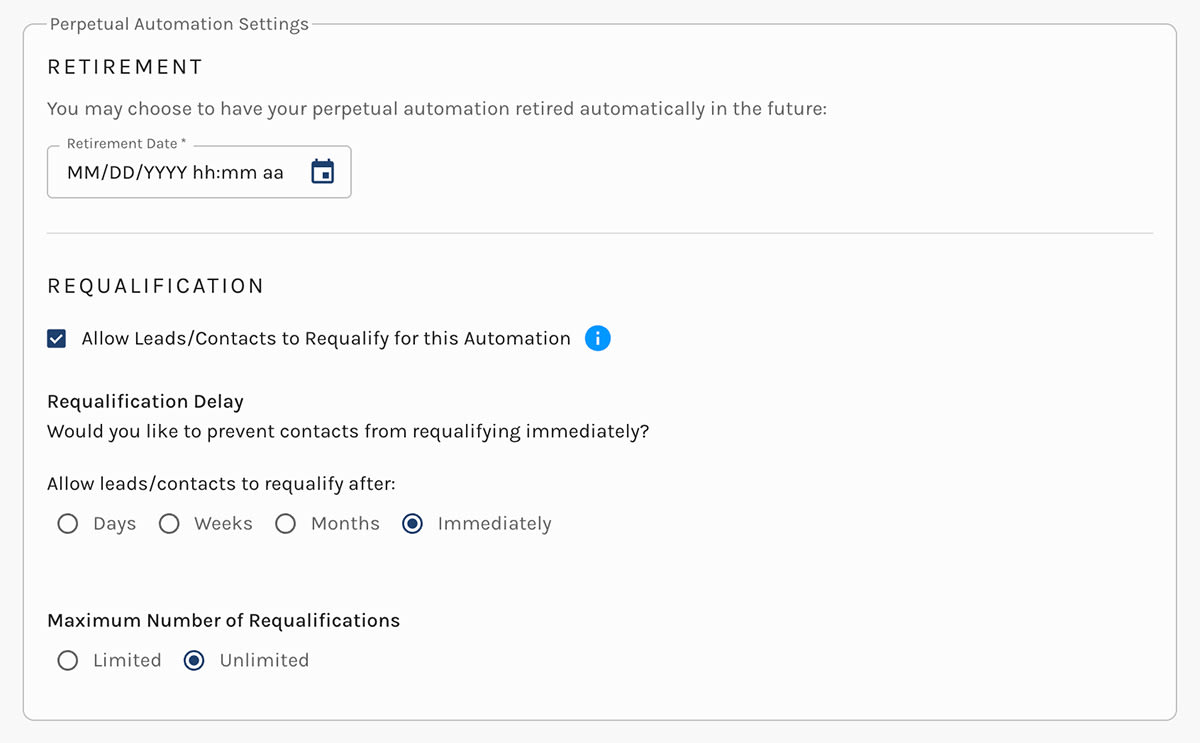This screenshot has width=1200, height=743.
Task: Keep Unlimited requalifications selected
Action: tap(193, 660)
